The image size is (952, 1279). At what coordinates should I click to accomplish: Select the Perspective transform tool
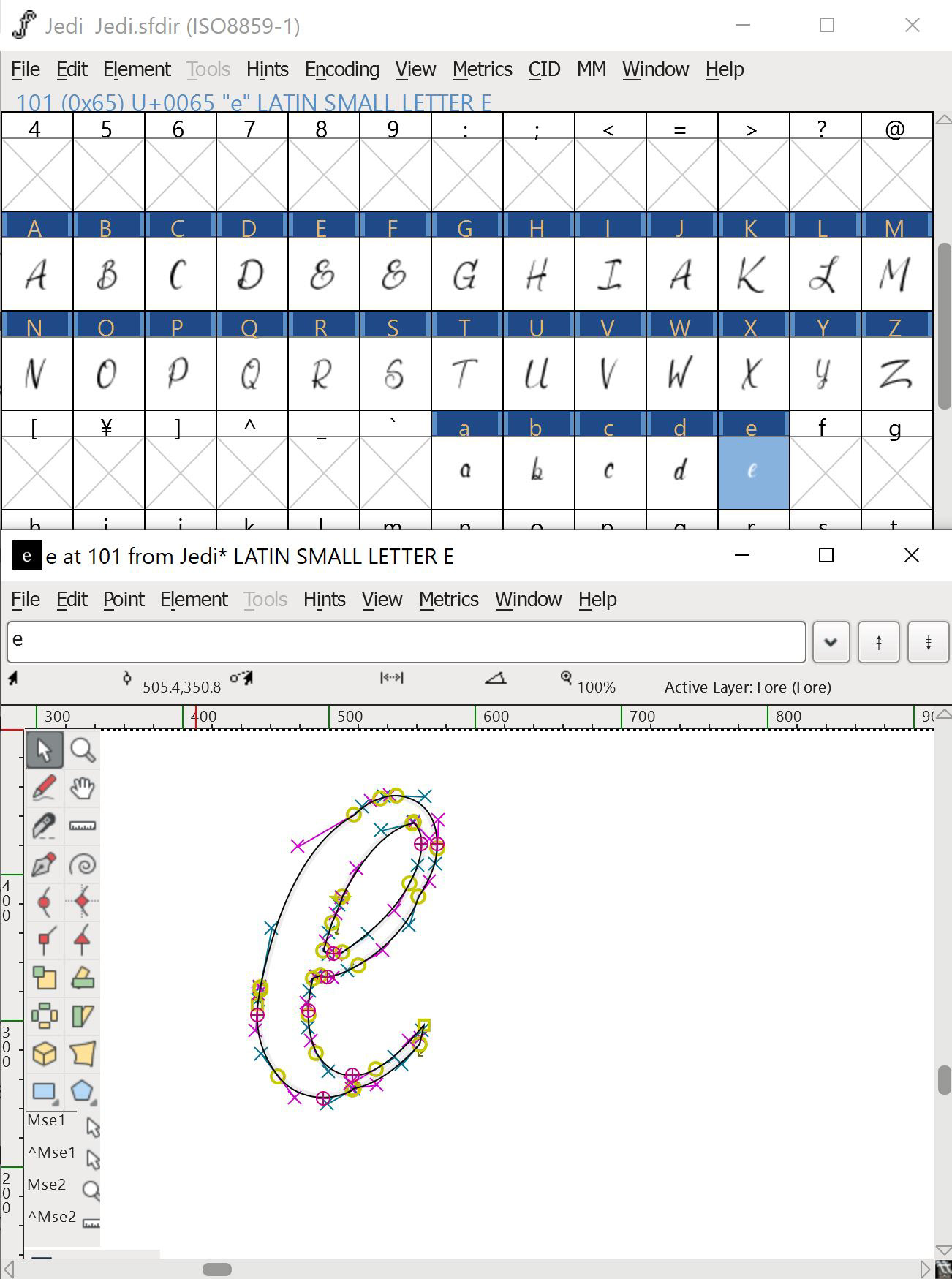click(x=83, y=1054)
